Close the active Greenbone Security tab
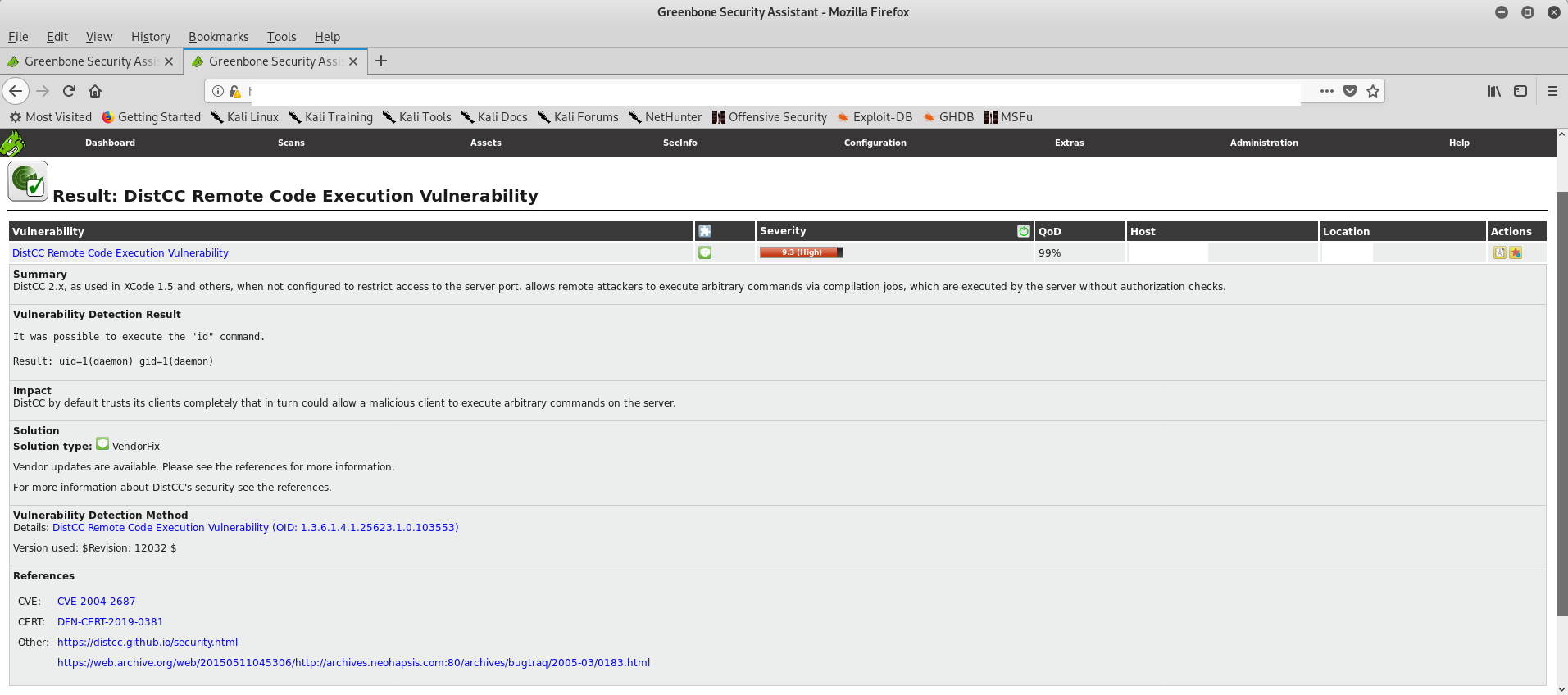The image size is (1568, 695). (x=353, y=61)
